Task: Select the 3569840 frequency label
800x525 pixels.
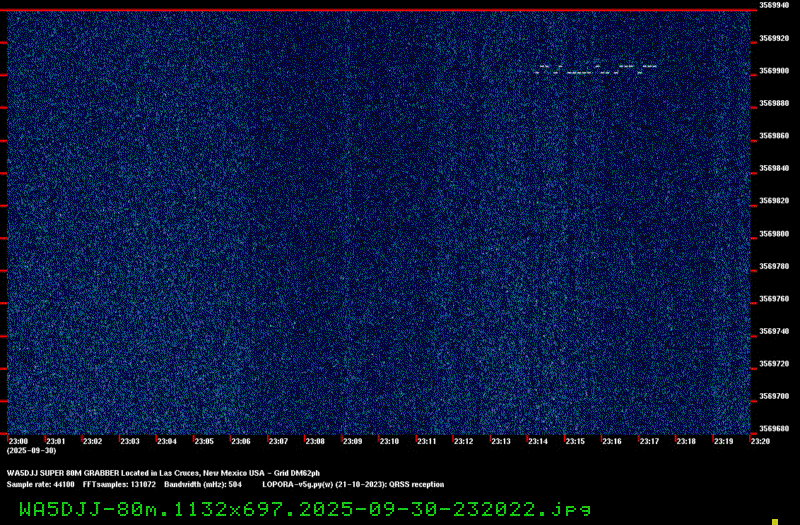Action: pos(774,168)
